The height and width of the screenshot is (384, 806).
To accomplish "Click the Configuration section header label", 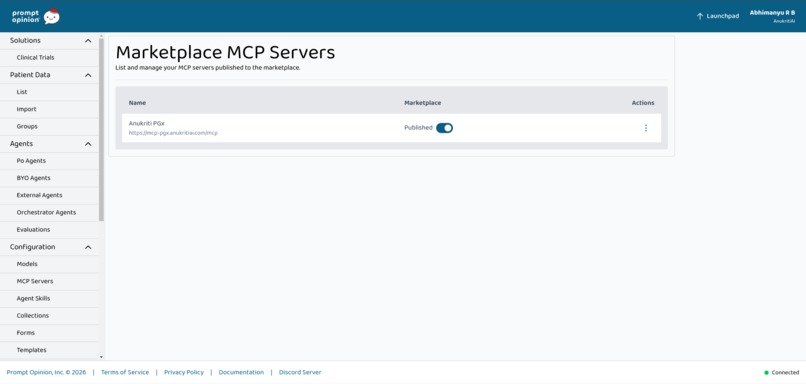I will 32,247.
